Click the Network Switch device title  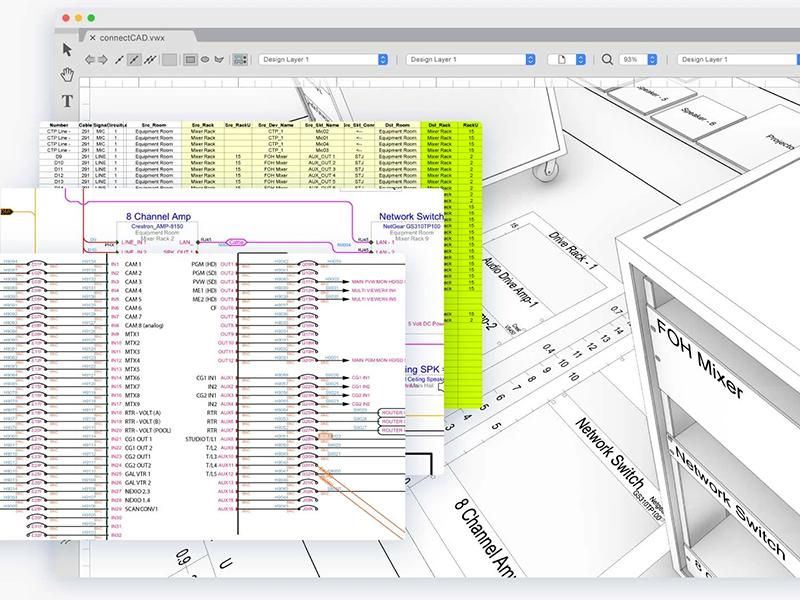[410, 215]
